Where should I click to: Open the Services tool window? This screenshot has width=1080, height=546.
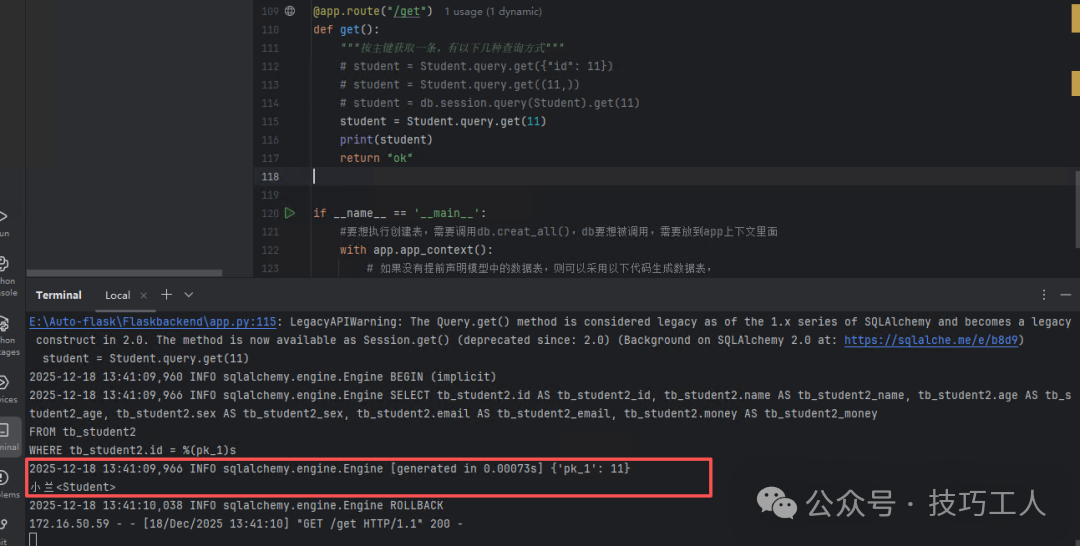coord(6,390)
